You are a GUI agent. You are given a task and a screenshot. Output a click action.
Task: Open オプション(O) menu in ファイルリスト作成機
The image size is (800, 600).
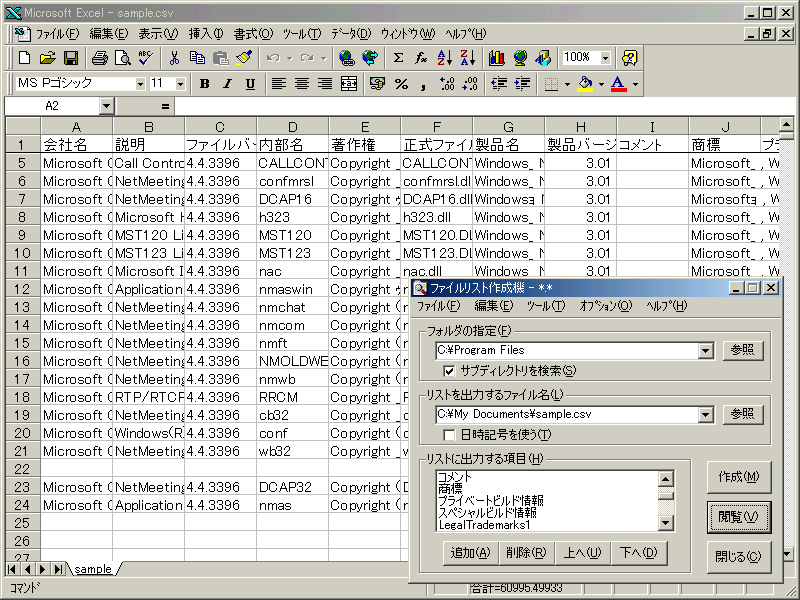[606, 306]
